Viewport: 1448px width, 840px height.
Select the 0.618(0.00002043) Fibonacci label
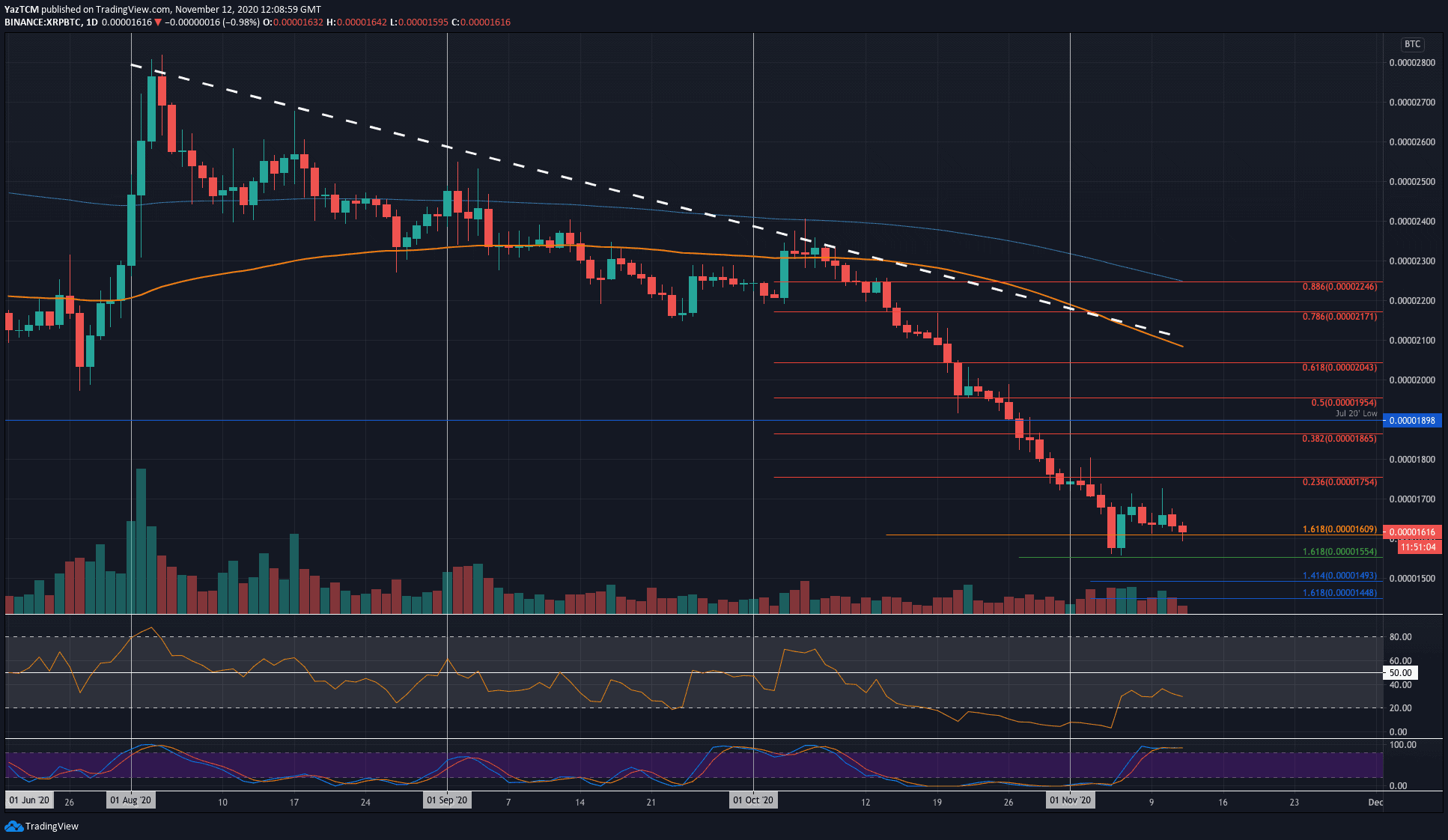click(x=1339, y=368)
